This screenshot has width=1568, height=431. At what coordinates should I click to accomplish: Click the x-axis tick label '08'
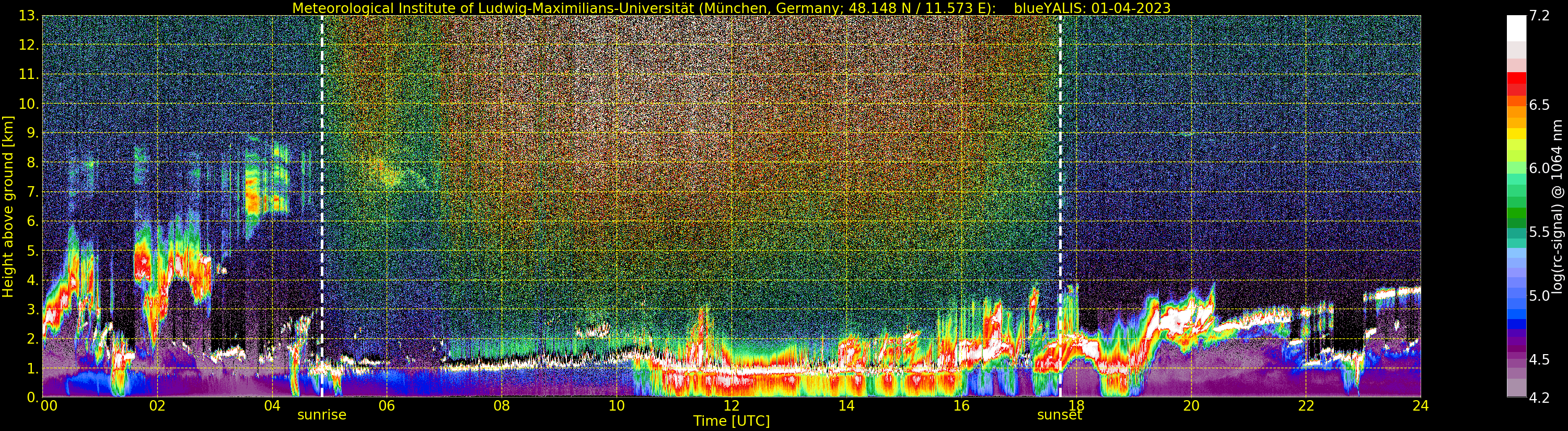click(502, 406)
